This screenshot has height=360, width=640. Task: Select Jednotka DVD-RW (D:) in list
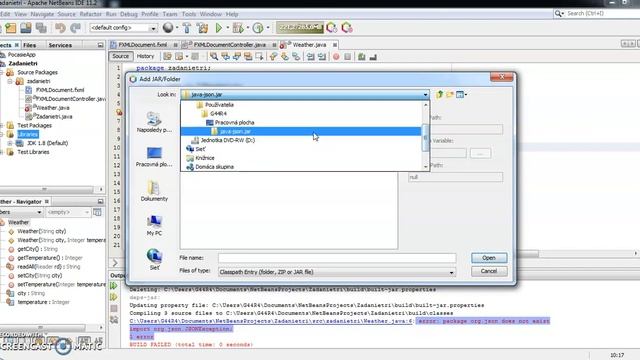228,140
